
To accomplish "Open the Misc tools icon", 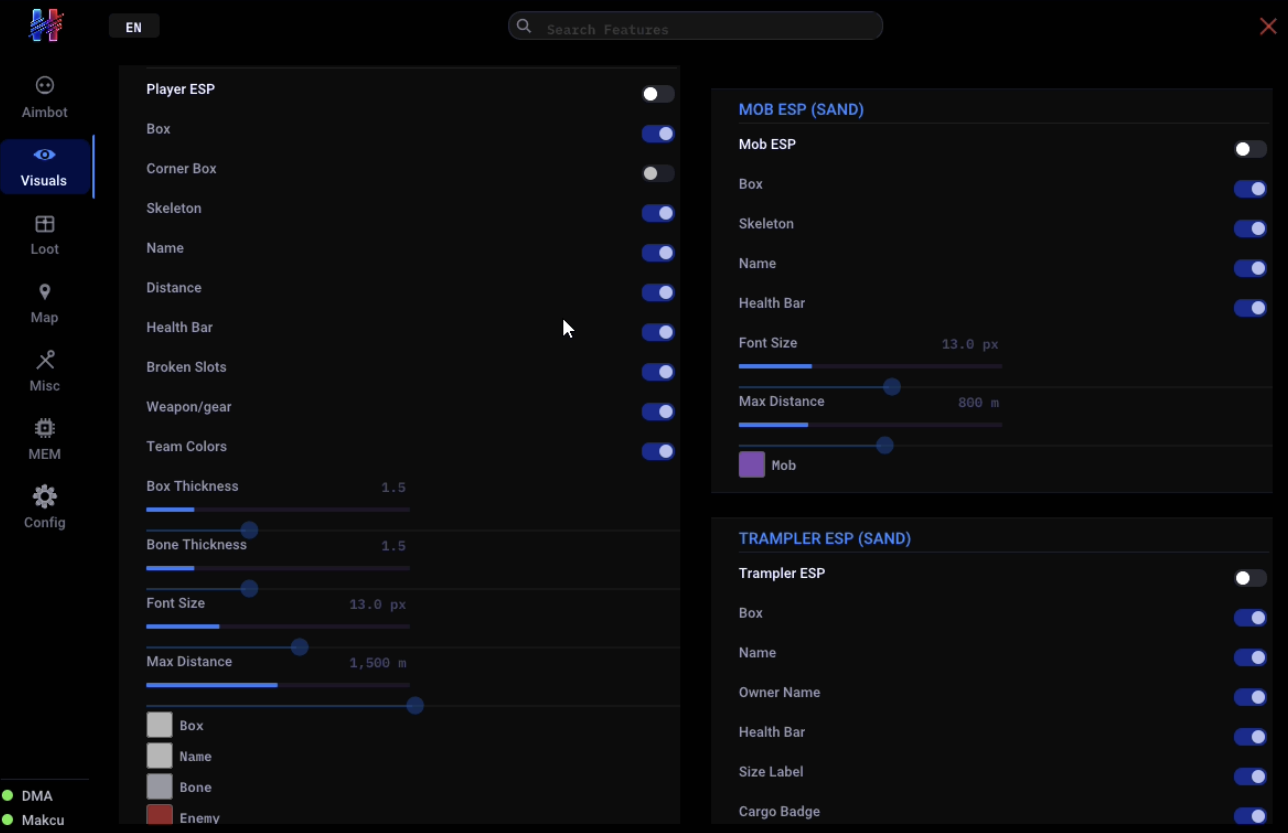I will [44, 360].
